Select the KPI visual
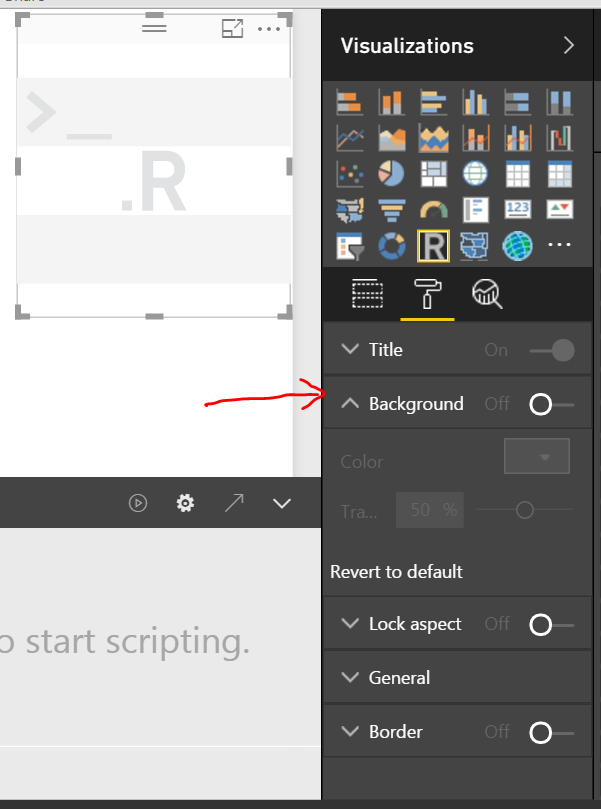The width and height of the screenshot is (601, 809). pos(560,210)
